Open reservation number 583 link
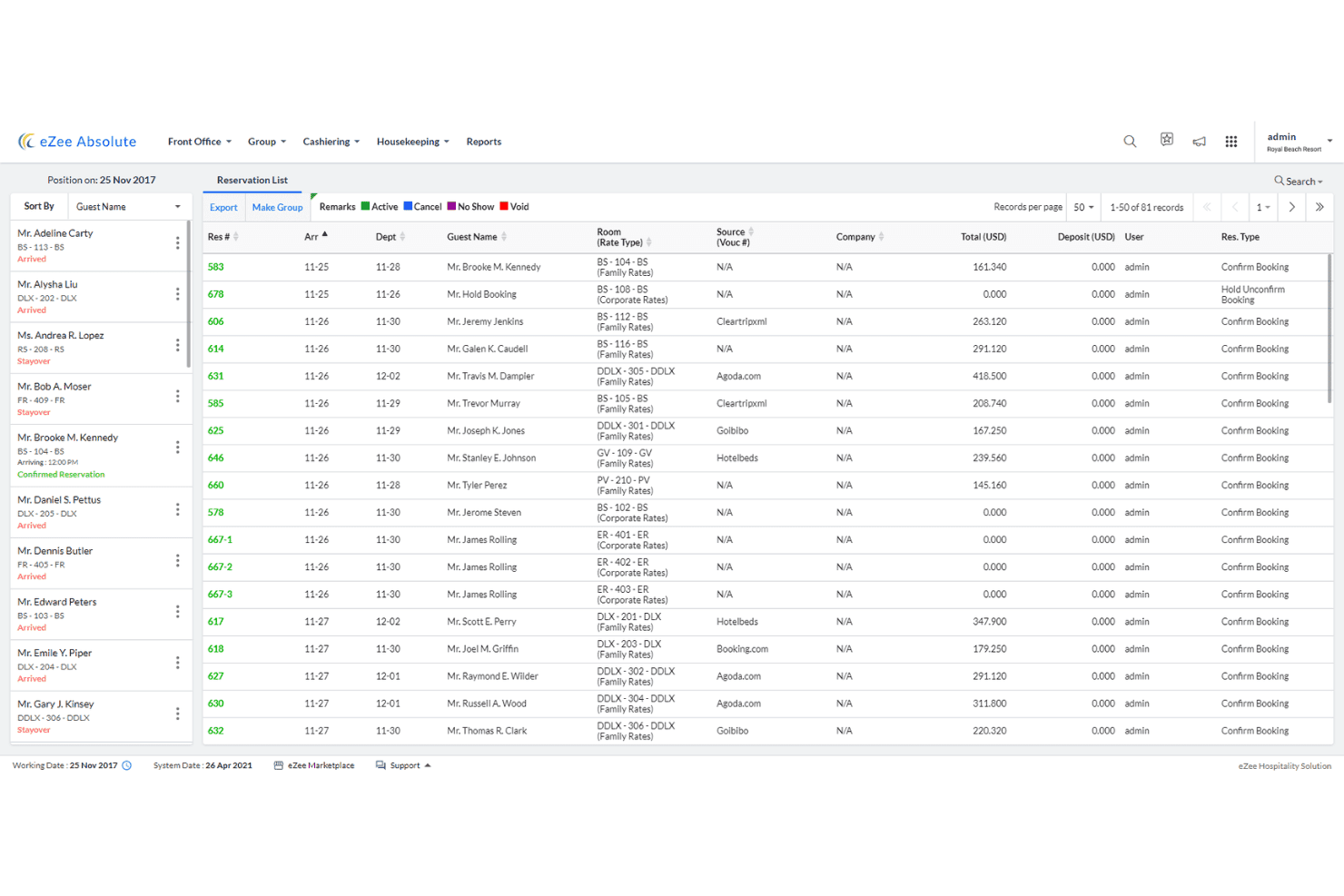 (x=215, y=267)
